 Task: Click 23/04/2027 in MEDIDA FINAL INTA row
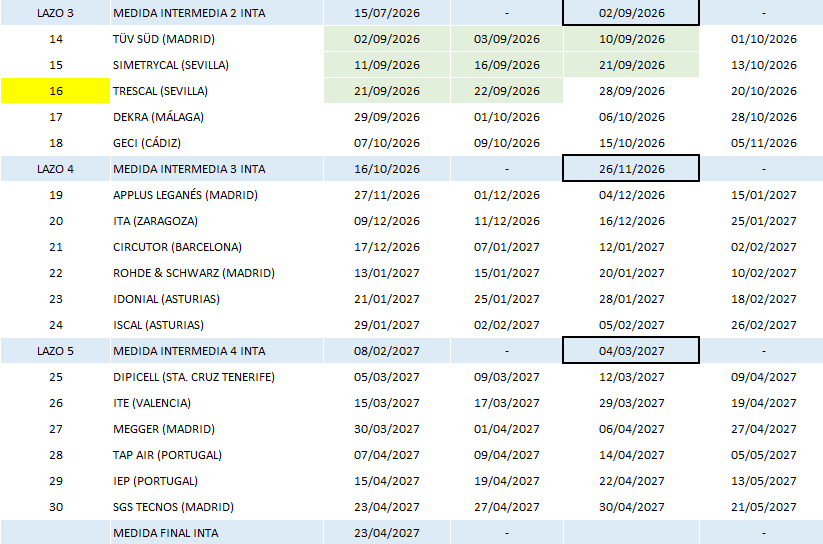pyautogui.click(x=387, y=532)
